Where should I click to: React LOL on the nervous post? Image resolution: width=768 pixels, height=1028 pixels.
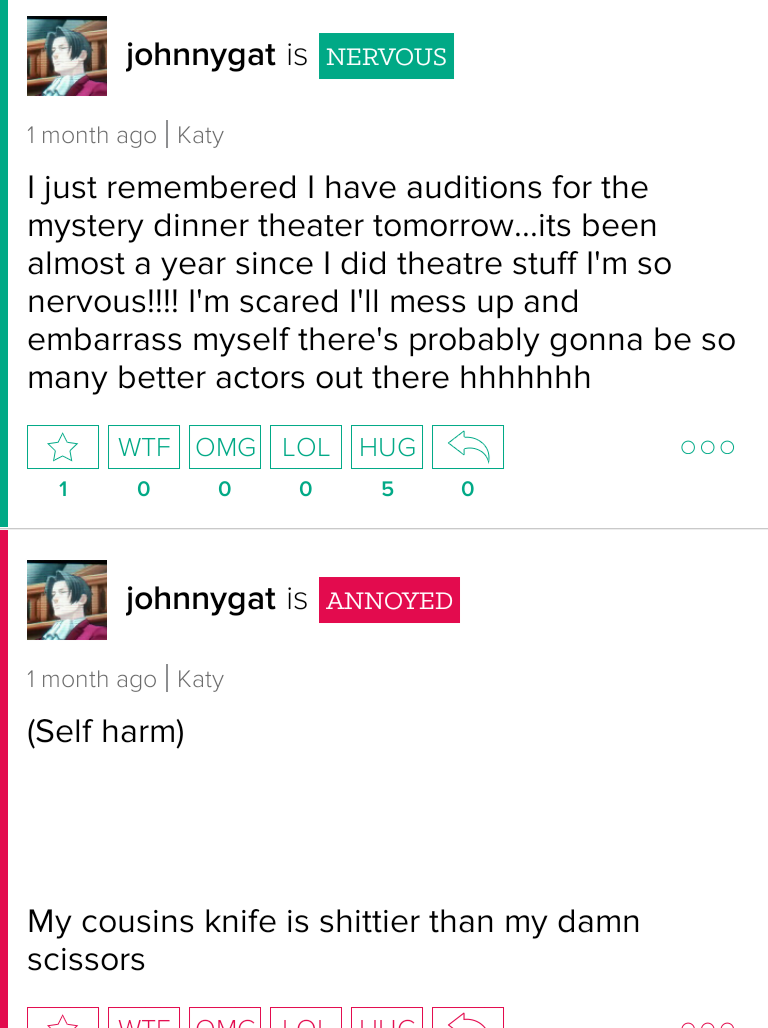pyautogui.click(x=306, y=447)
